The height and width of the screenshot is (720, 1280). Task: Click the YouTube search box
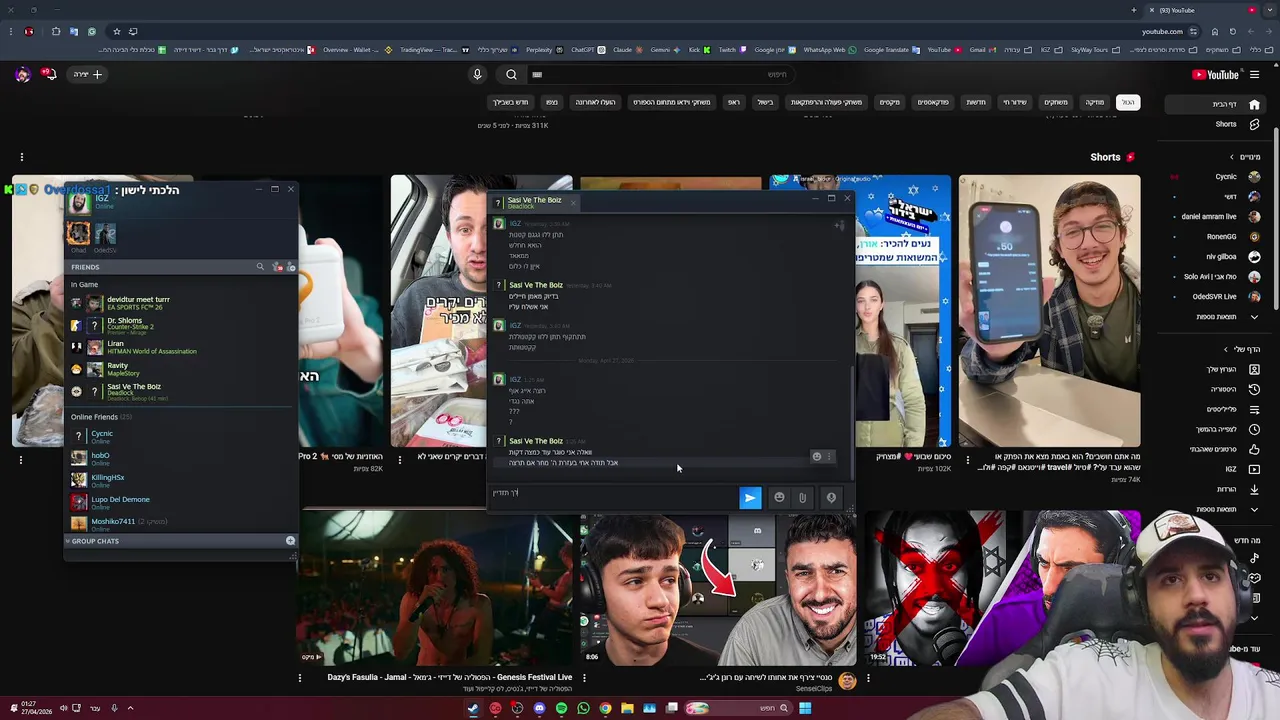[x=660, y=74]
